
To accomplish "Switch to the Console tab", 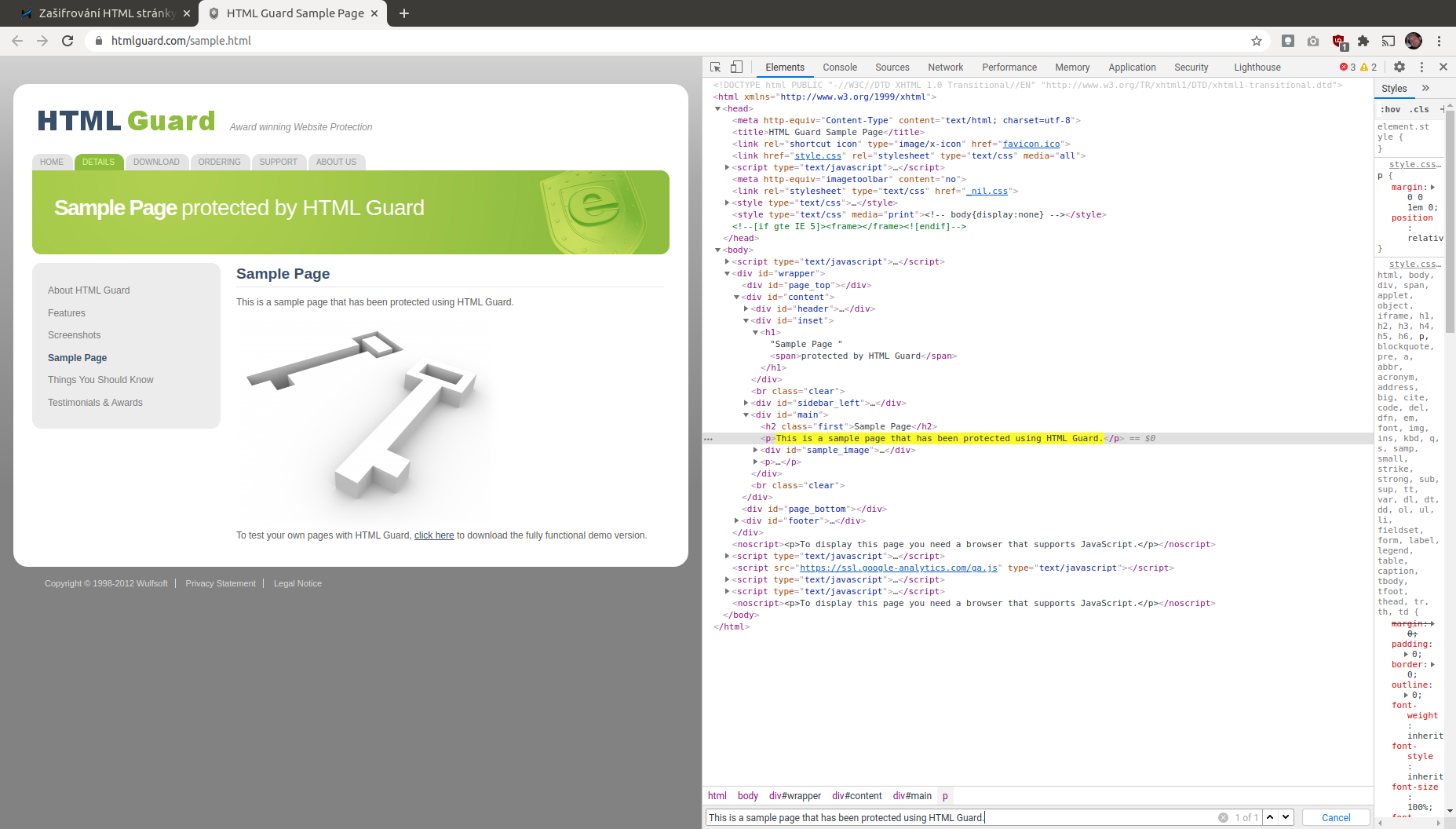I will click(840, 68).
